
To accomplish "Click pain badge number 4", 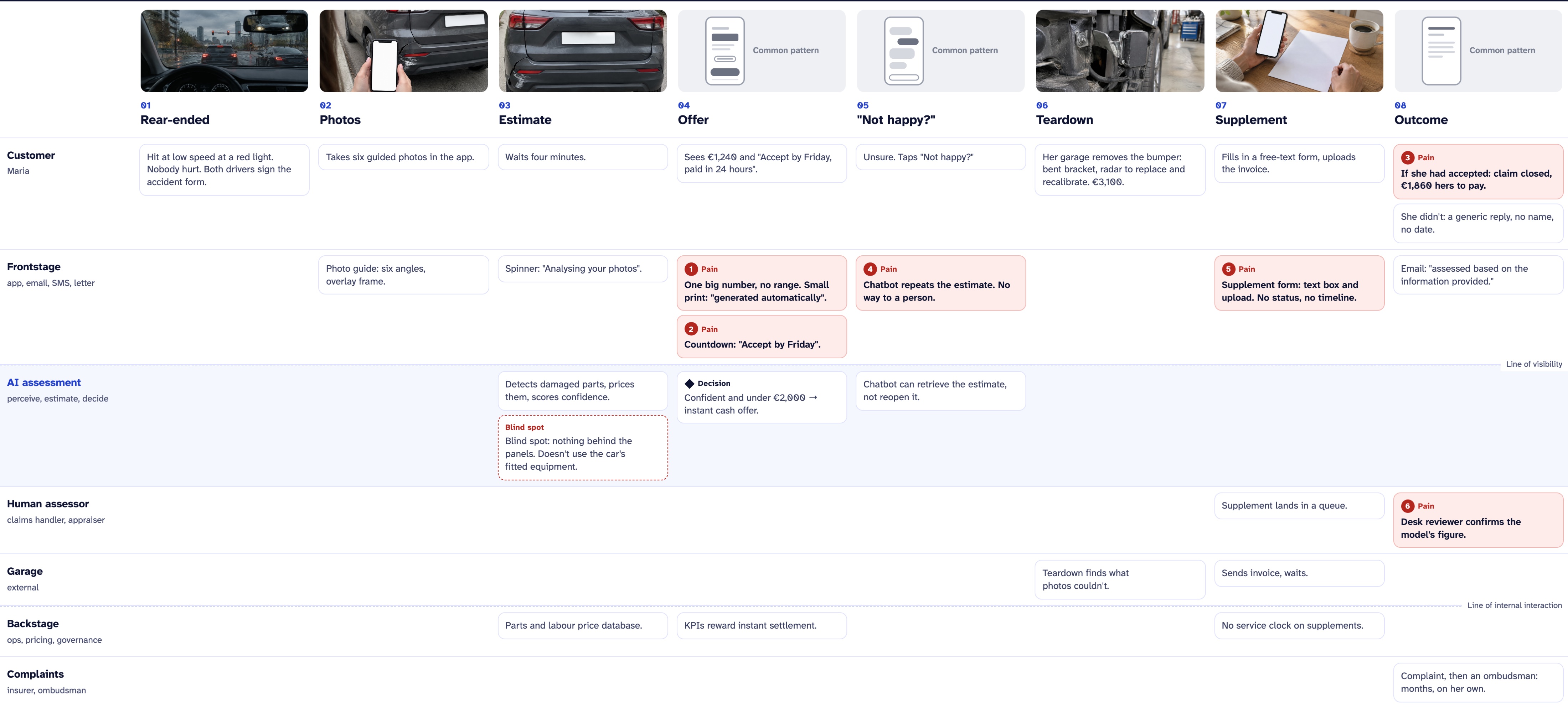I will coord(870,269).
